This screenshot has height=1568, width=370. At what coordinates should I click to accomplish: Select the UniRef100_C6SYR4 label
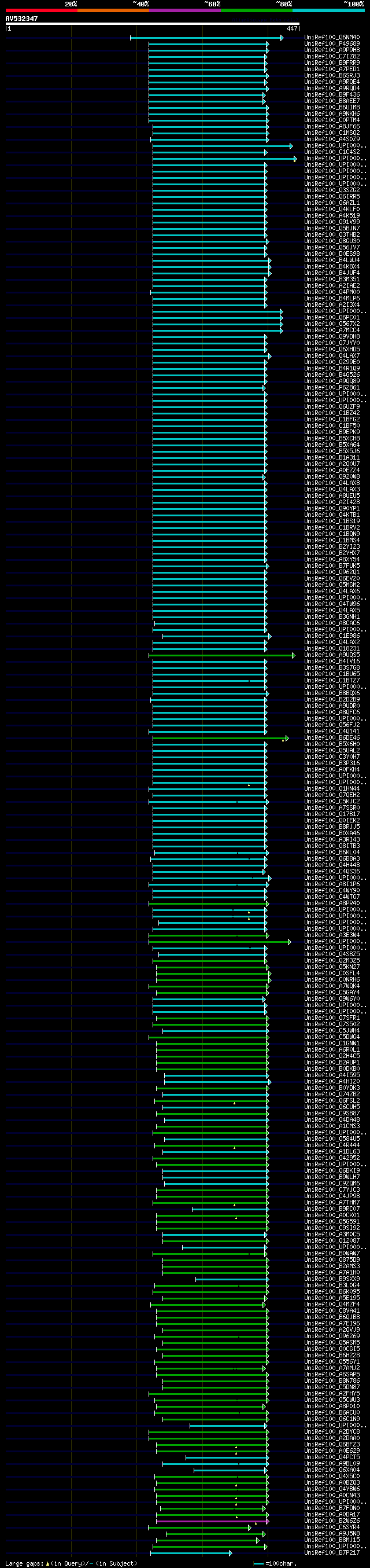coord(332,1527)
